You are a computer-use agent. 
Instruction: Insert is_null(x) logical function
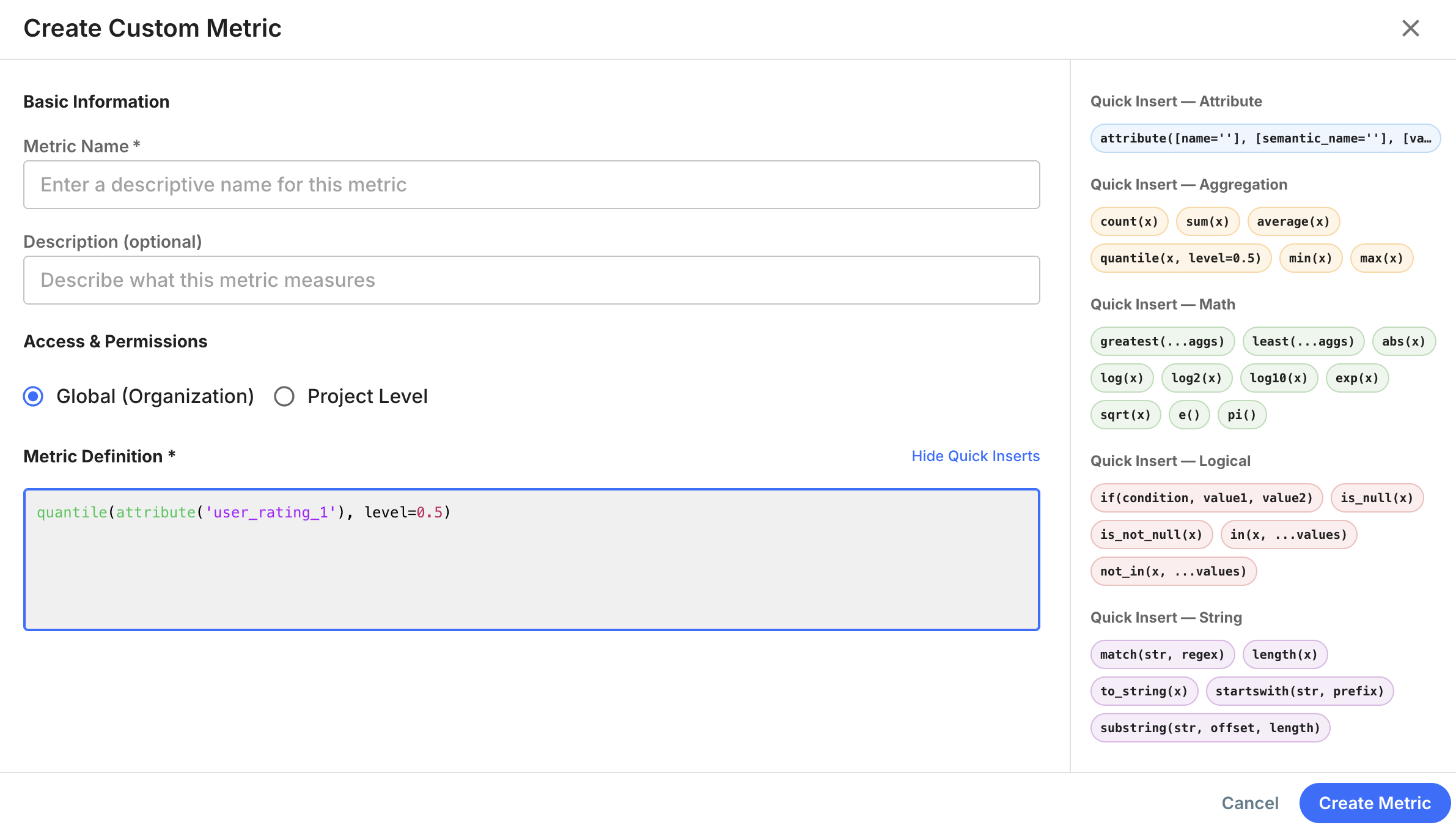1377,498
